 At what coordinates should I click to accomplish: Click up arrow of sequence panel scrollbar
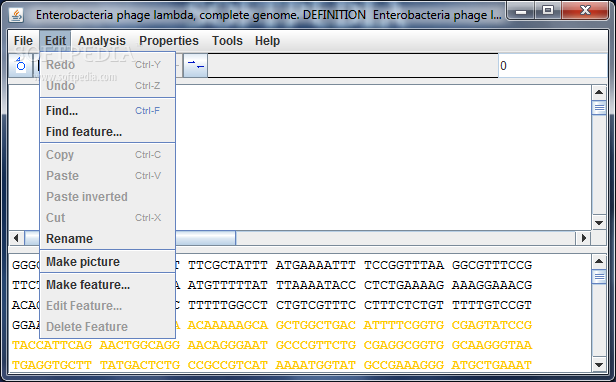click(599, 261)
